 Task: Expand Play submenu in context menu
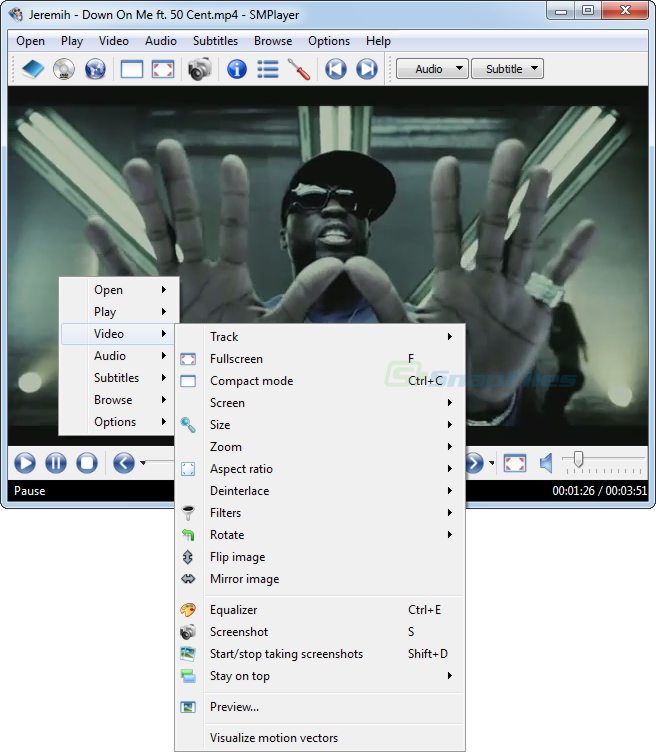click(118, 312)
